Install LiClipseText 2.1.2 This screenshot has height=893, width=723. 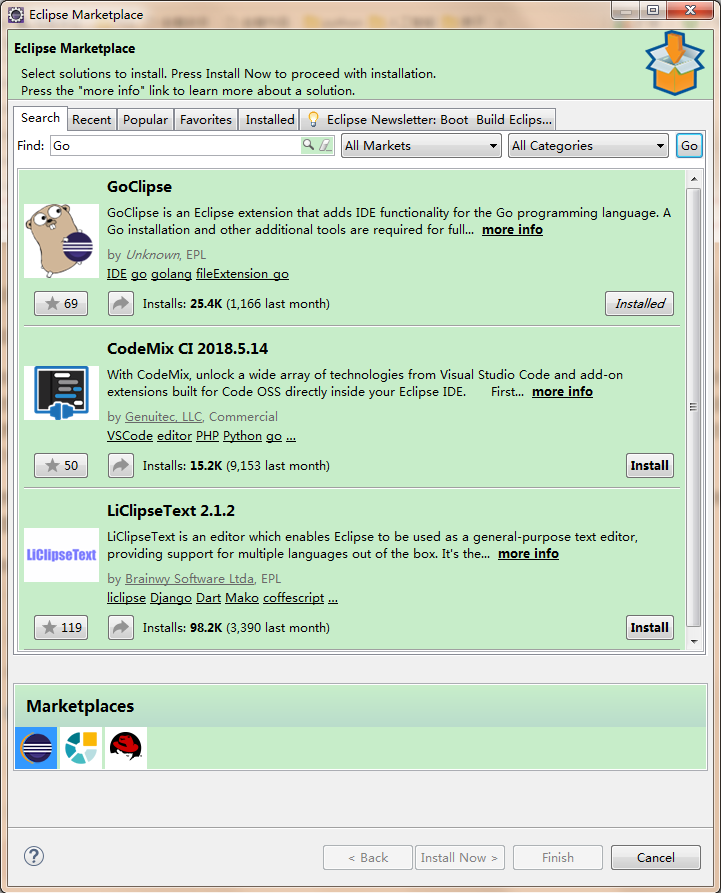[x=650, y=628]
